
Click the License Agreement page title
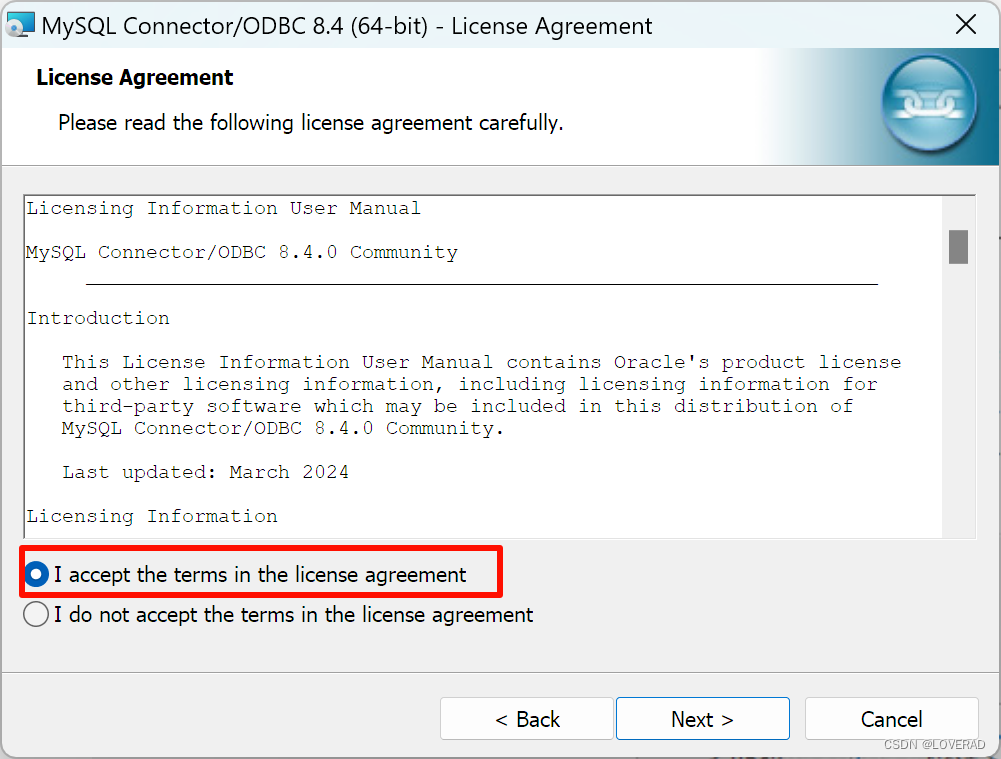(134, 77)
